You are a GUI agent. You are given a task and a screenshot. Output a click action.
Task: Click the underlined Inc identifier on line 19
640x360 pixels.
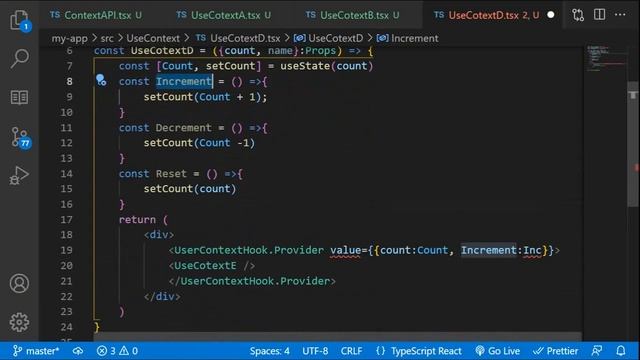click(532, 250)
